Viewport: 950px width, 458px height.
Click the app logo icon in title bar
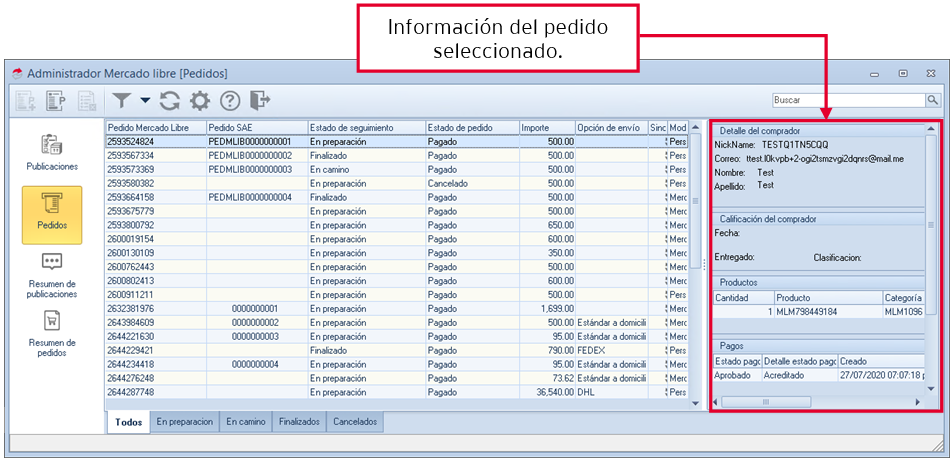click(17, 74)
